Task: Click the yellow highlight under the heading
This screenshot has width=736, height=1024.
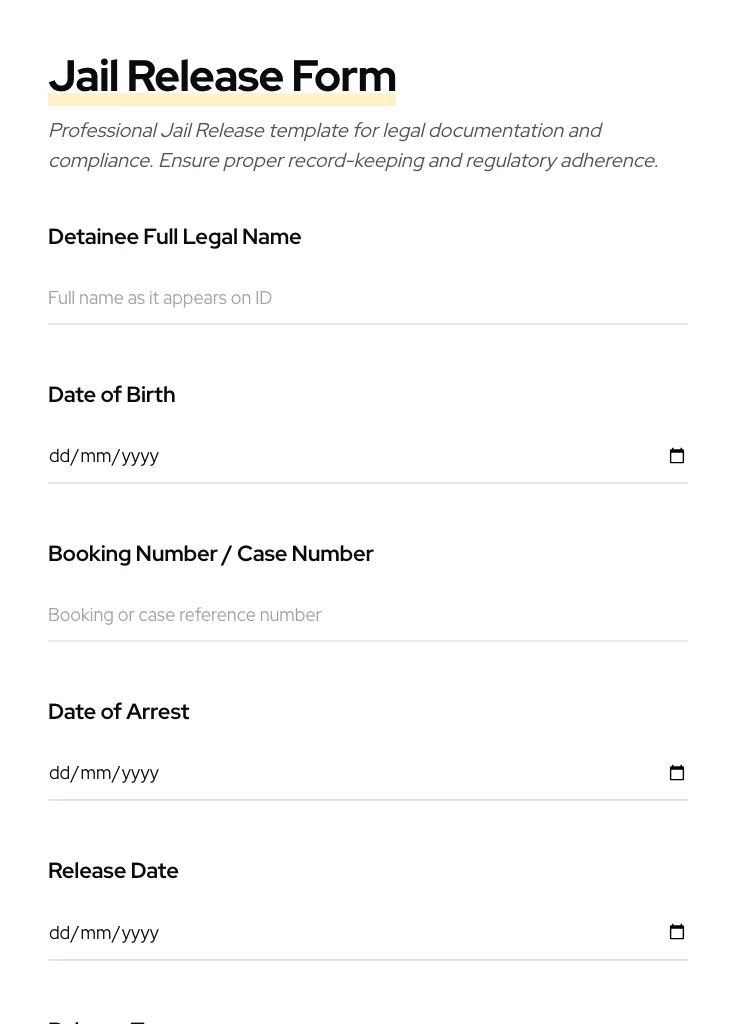Action: [222, 98]
